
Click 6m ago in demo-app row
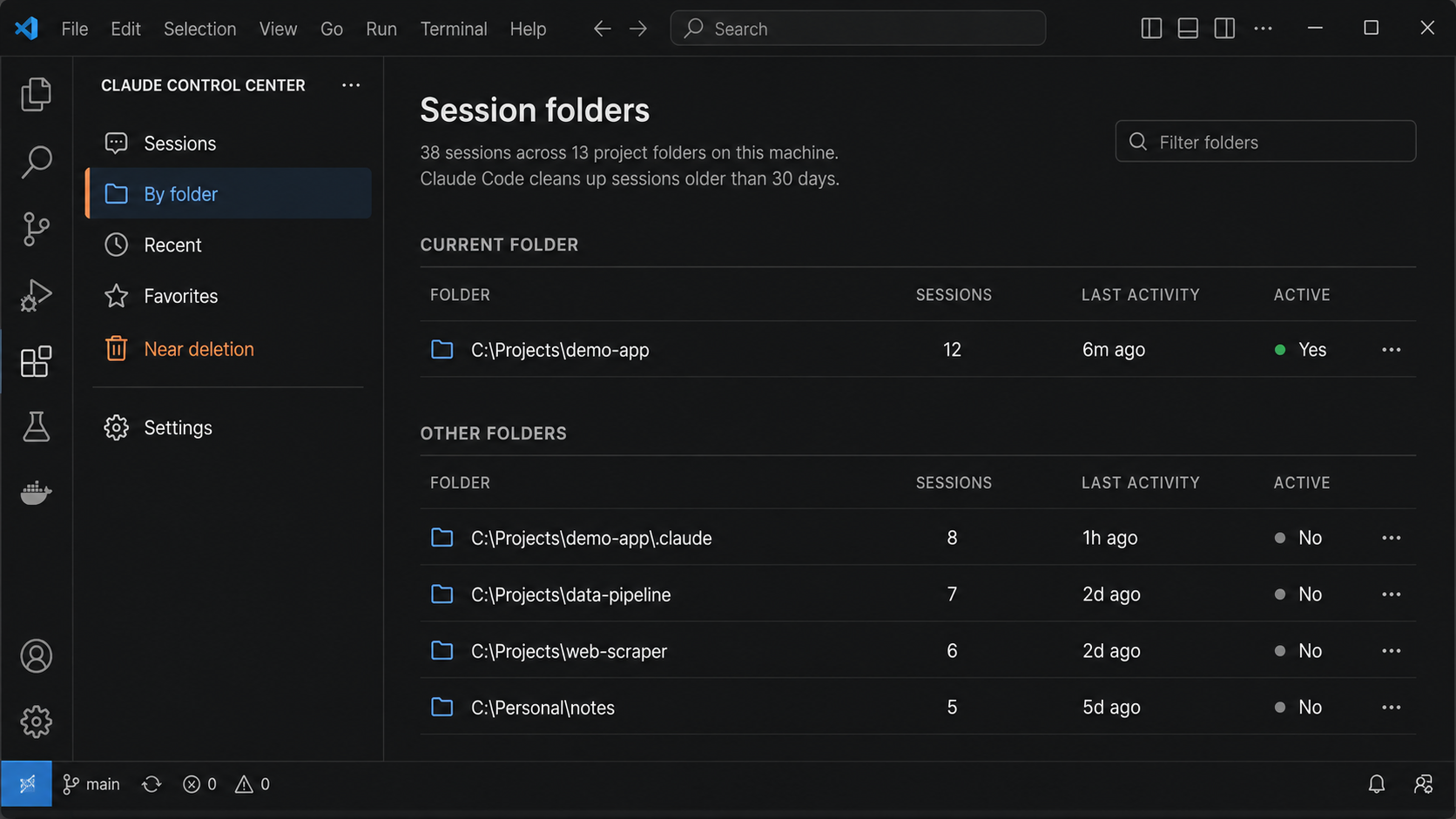tap(1113, 350)
